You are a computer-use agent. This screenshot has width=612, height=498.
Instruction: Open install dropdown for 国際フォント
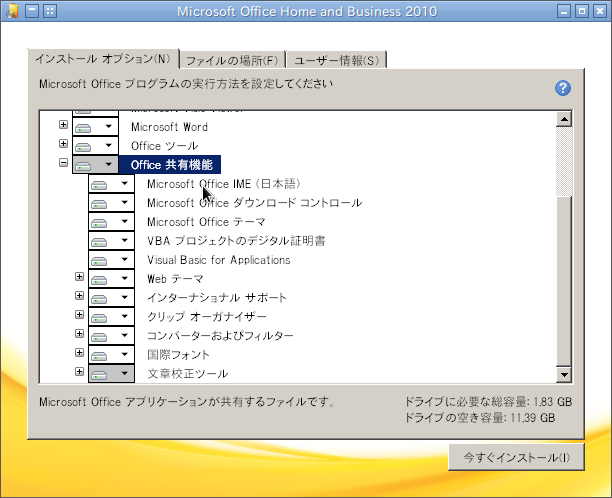pyautogui.click(x=112, y=355)
